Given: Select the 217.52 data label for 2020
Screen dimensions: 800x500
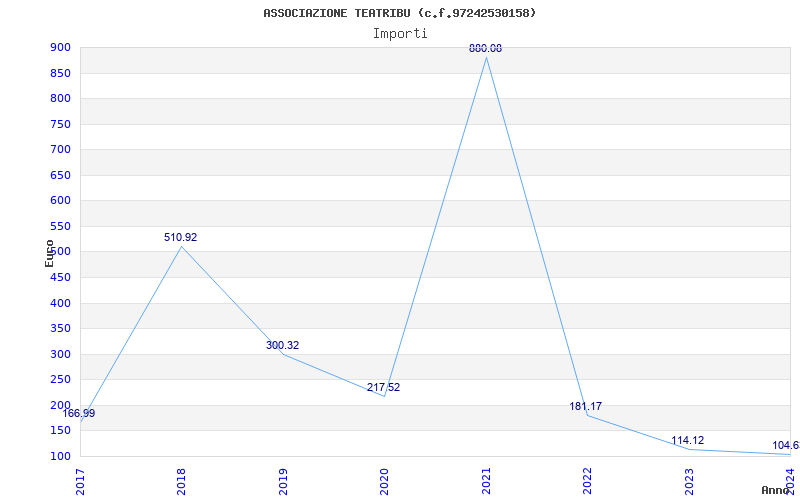Looking at the screenshot, I should pyautogui.click(x=383, y=387).
